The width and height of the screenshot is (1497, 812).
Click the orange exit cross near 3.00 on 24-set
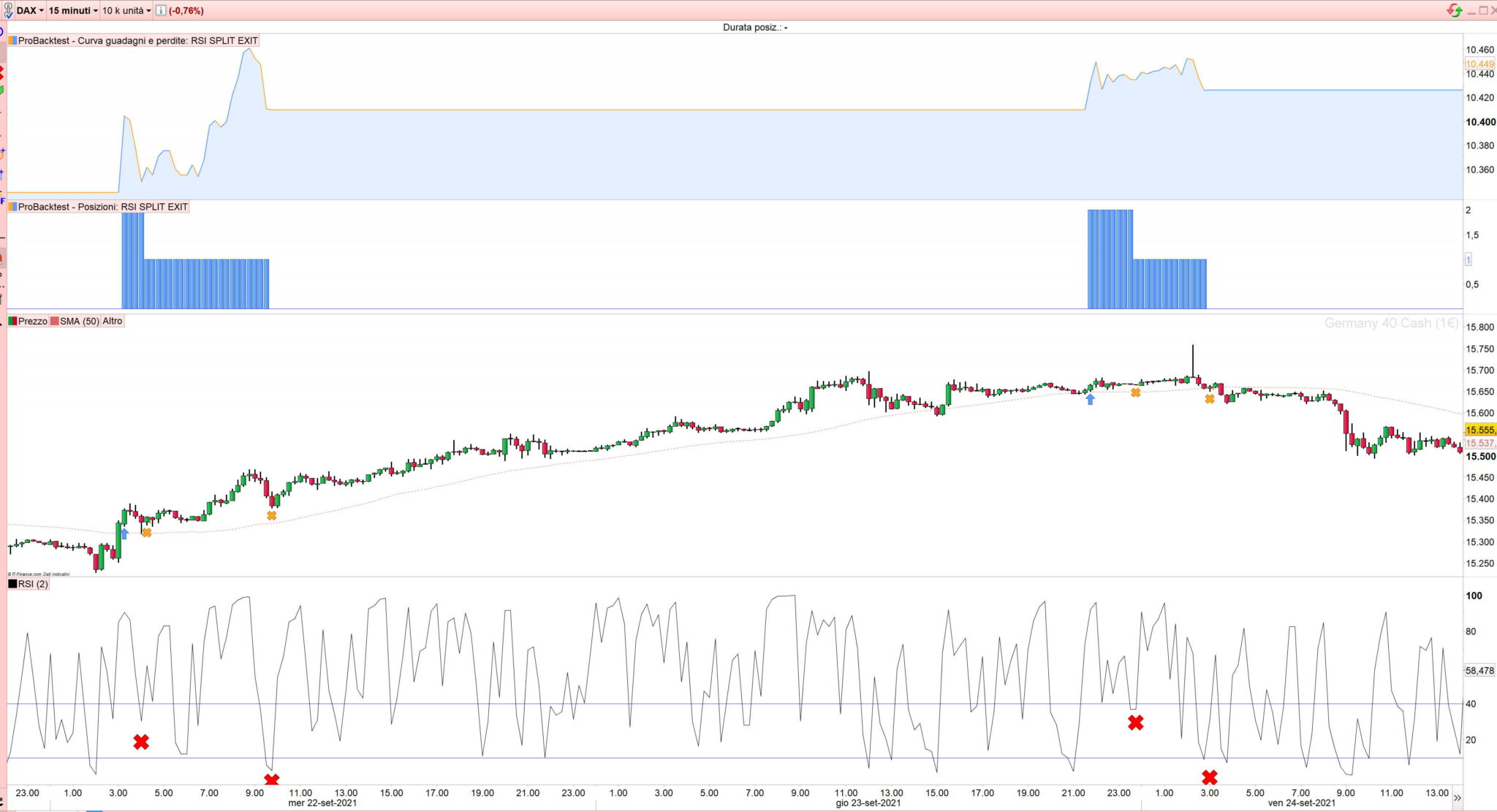coord(1210,399)
